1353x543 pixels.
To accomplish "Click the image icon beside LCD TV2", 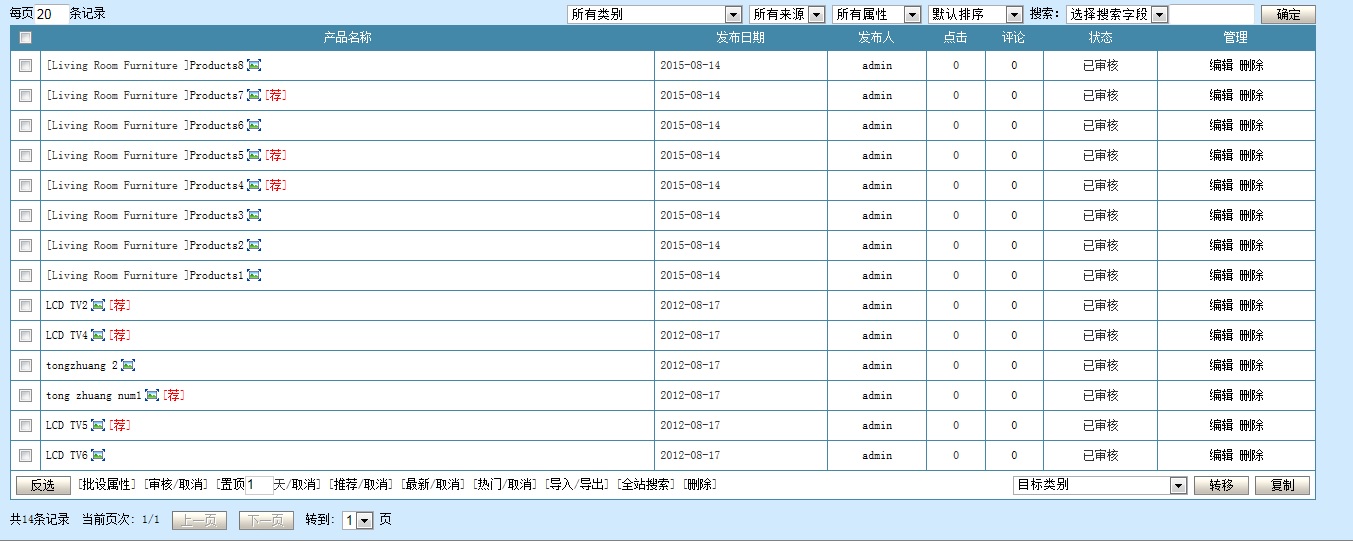I will (98, 306).
